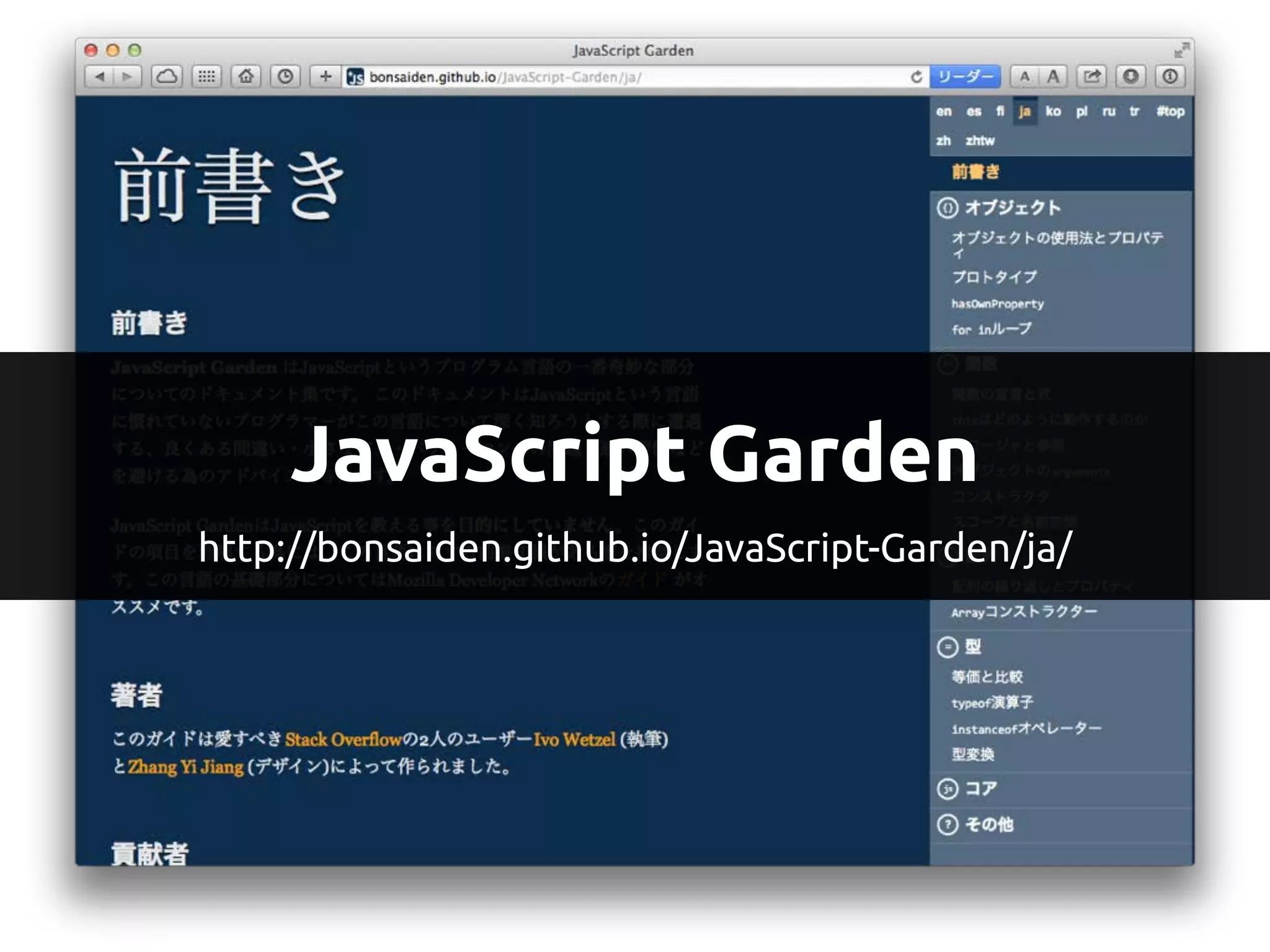Increase text size with large A

(1053, 77)
